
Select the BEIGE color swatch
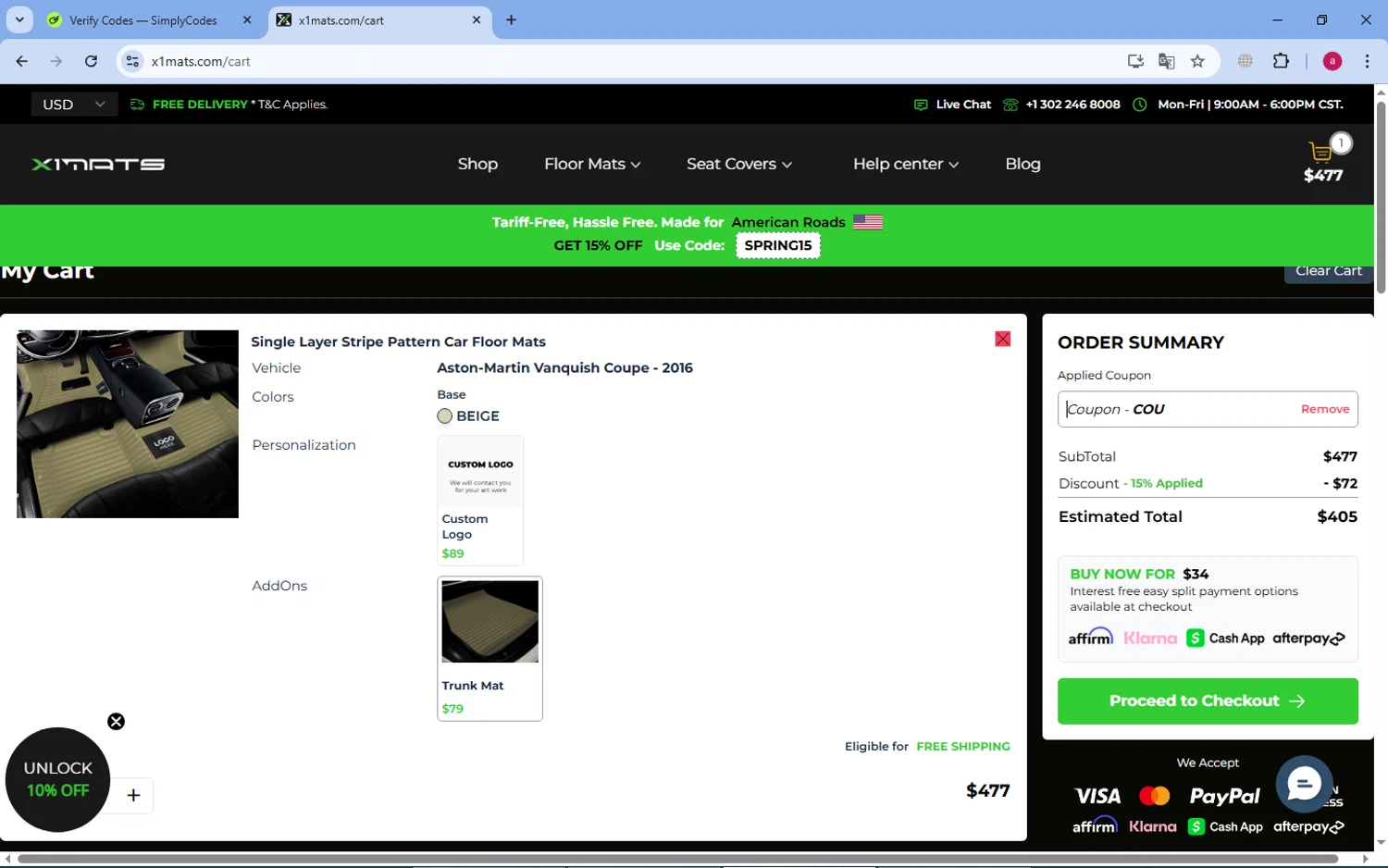click(445, 416)
